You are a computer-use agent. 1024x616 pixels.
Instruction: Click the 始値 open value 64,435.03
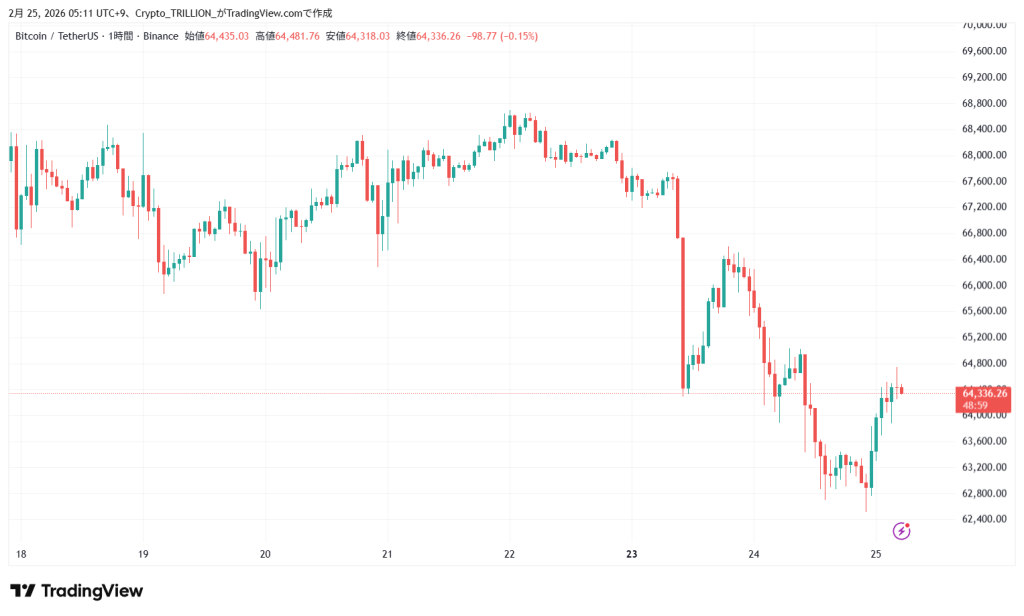coord(227,36)
